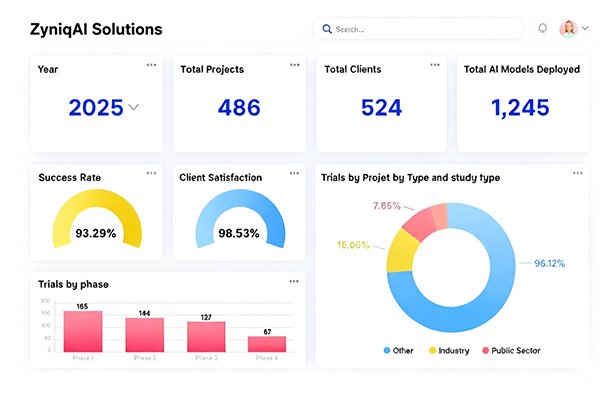Open the Success Rate card more options
The width and height of the screenshot is (600, 400).
[151, 173]
